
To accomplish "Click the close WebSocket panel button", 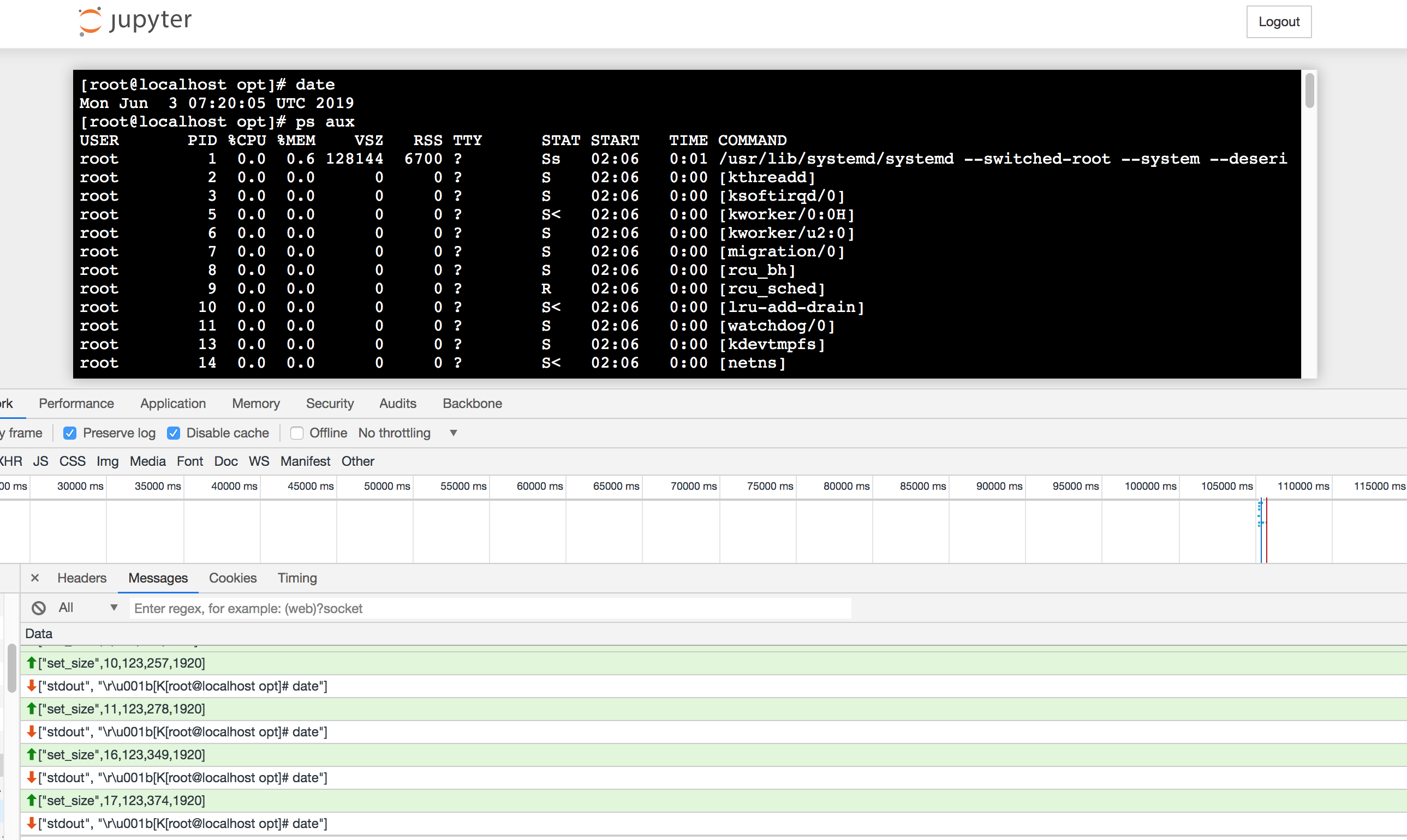I will [x=35, y=577].
